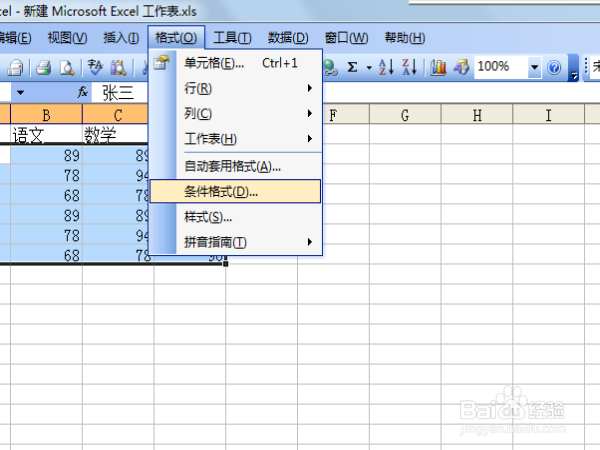Click the 数学 header cell
The image size is (600, 450).
point(116,134)
